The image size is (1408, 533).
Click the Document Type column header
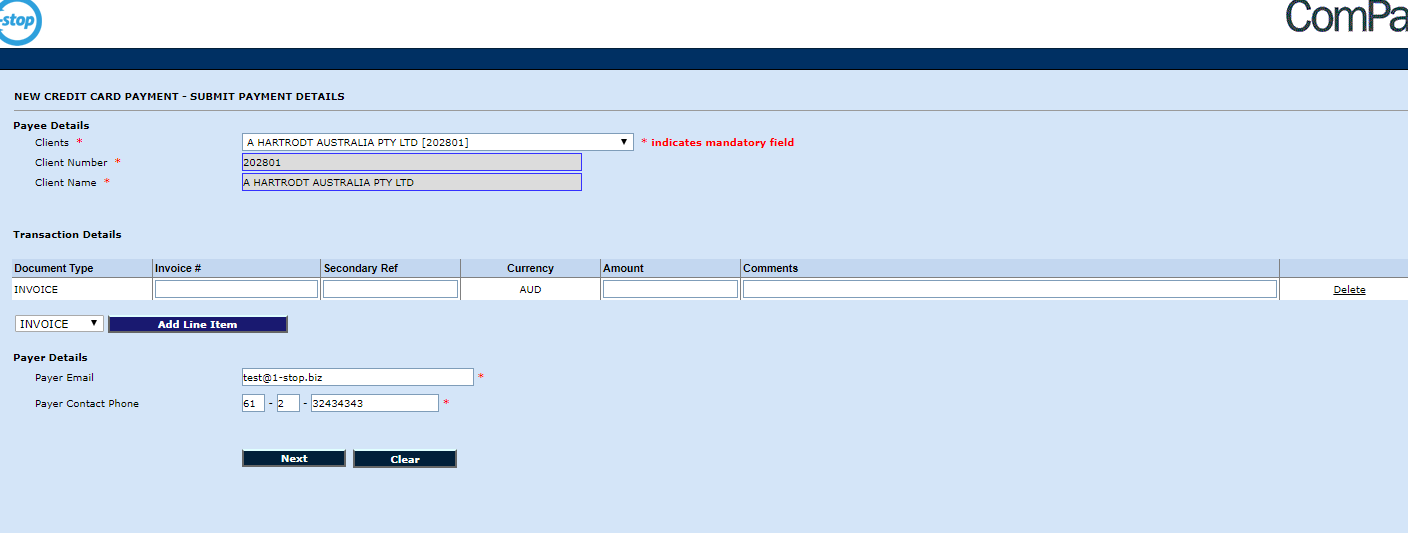(54, 268)
